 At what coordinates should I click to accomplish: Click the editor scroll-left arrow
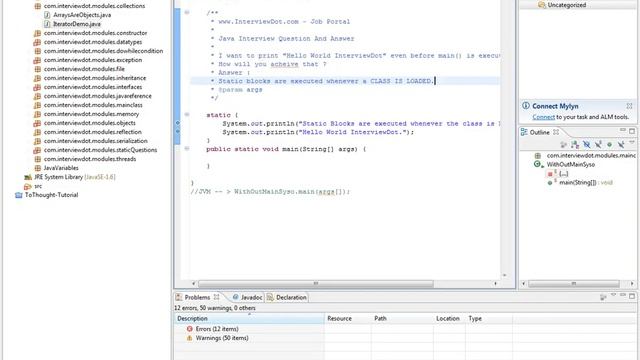tap(193, 283)
